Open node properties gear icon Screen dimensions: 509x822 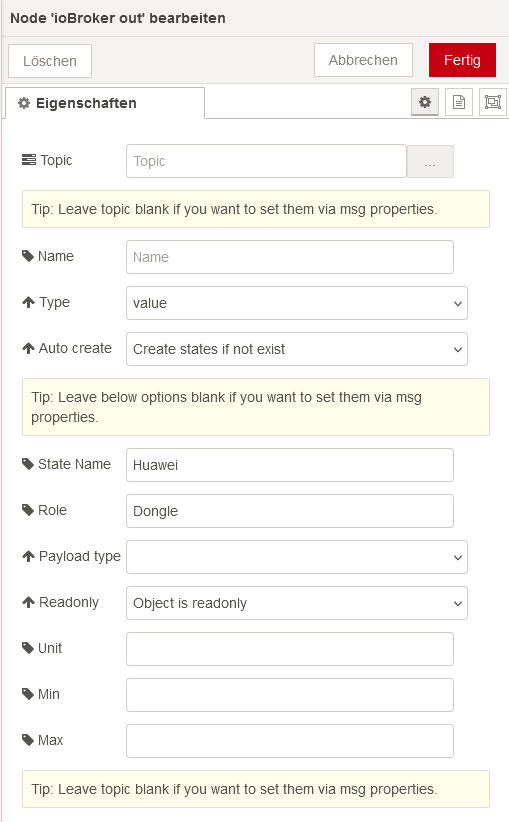tap(425, 102)
